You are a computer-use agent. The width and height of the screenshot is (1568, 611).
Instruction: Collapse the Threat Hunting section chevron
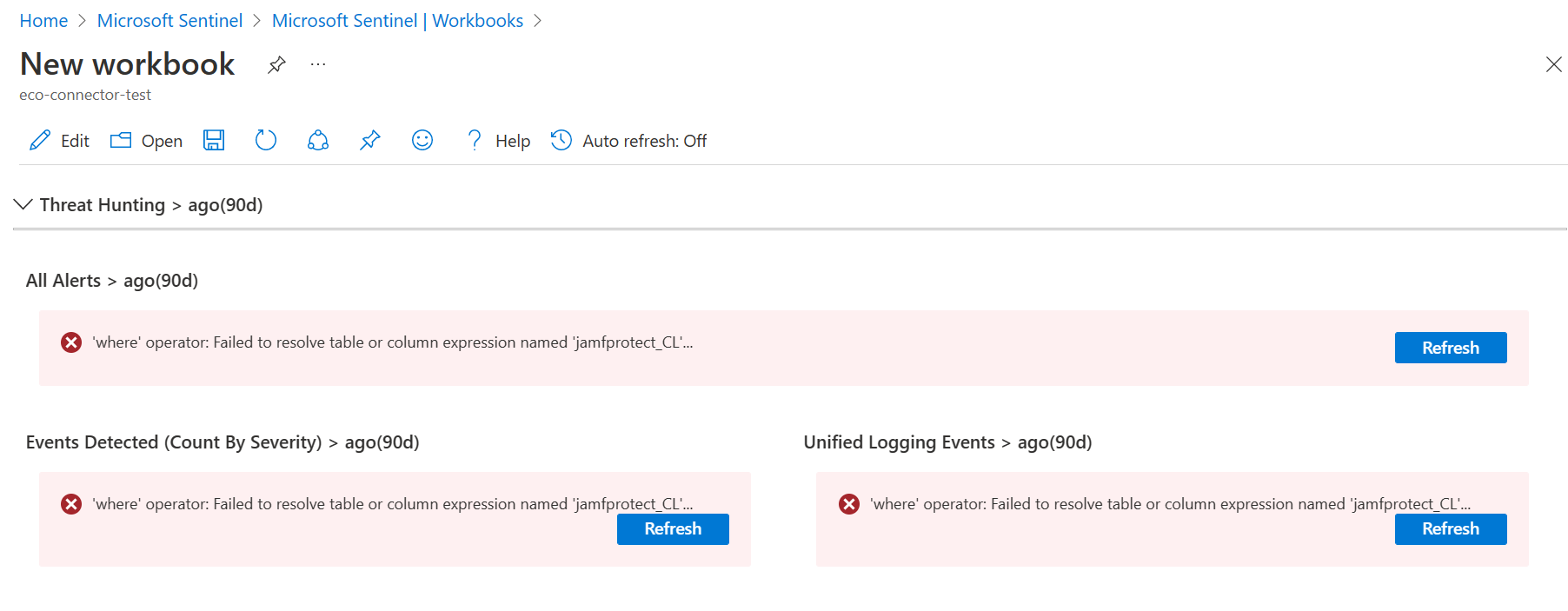tap(23, 204)
